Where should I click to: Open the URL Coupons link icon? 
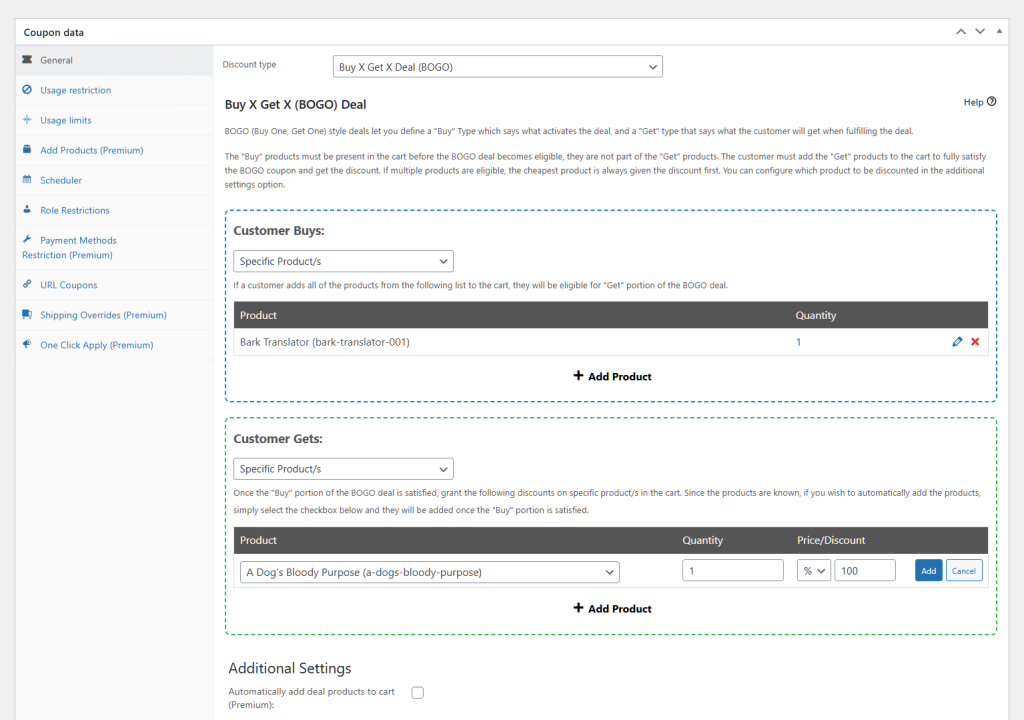(x=26, y=285)
